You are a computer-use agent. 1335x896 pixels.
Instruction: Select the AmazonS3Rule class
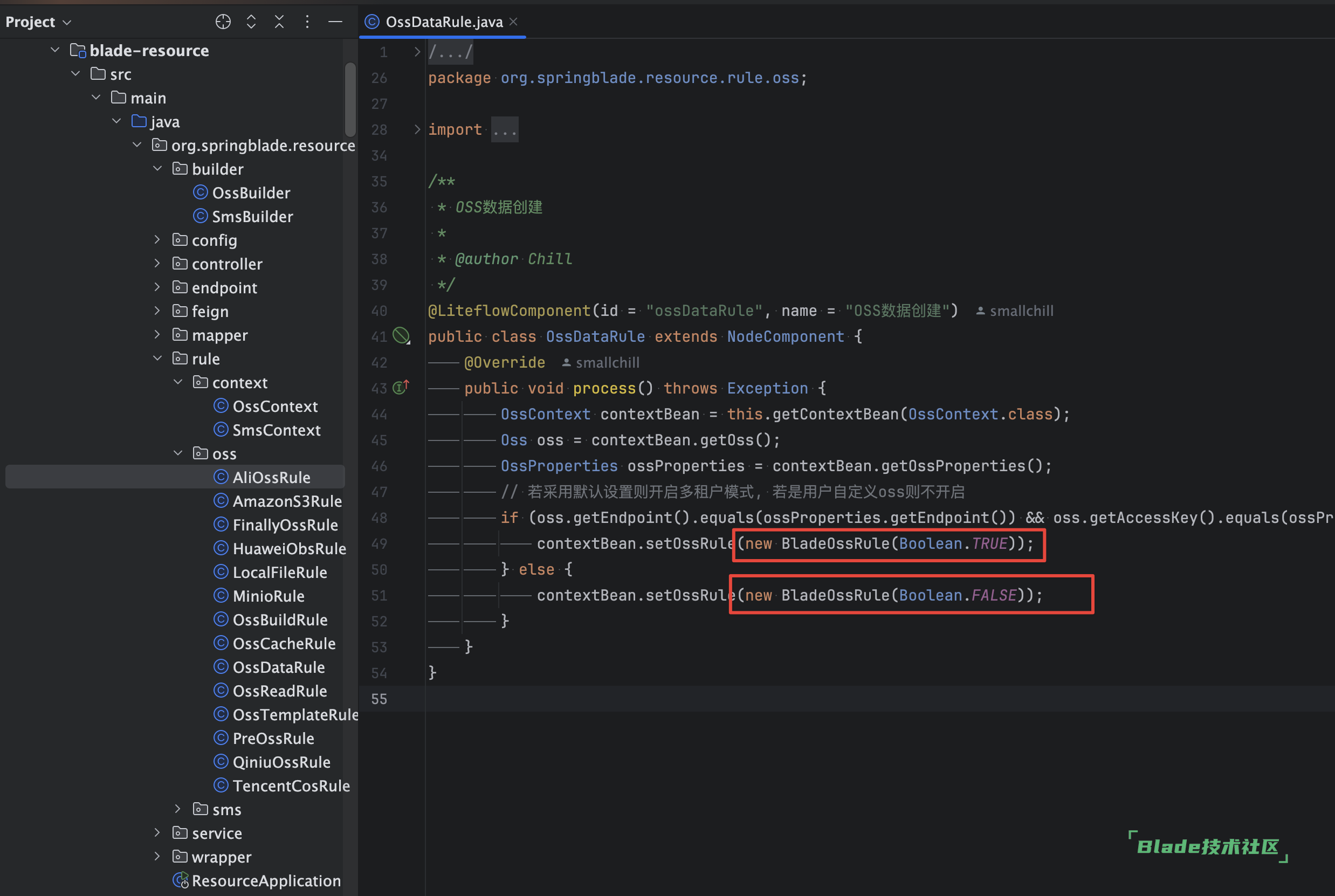287,501
